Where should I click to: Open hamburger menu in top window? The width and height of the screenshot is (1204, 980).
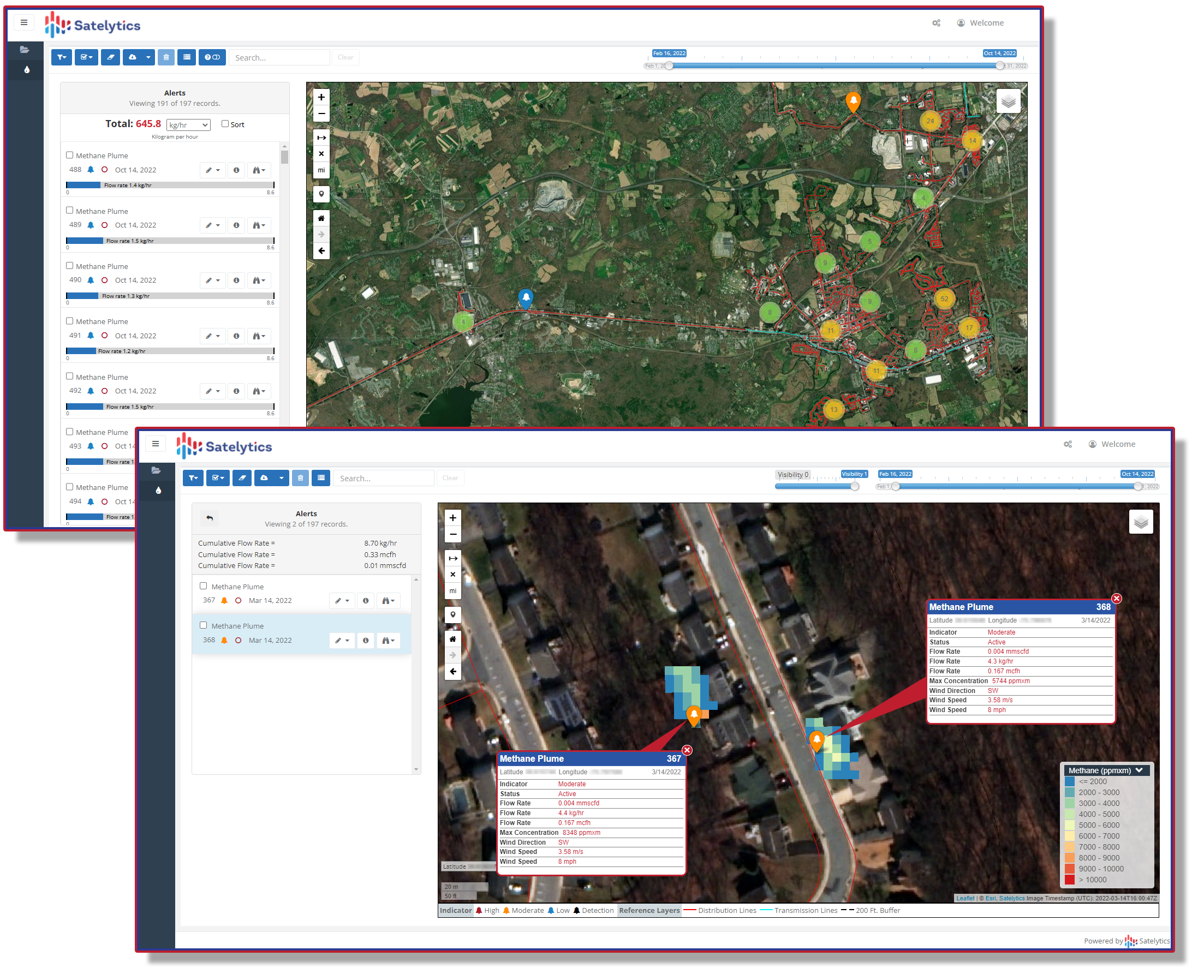pos(23,22)
